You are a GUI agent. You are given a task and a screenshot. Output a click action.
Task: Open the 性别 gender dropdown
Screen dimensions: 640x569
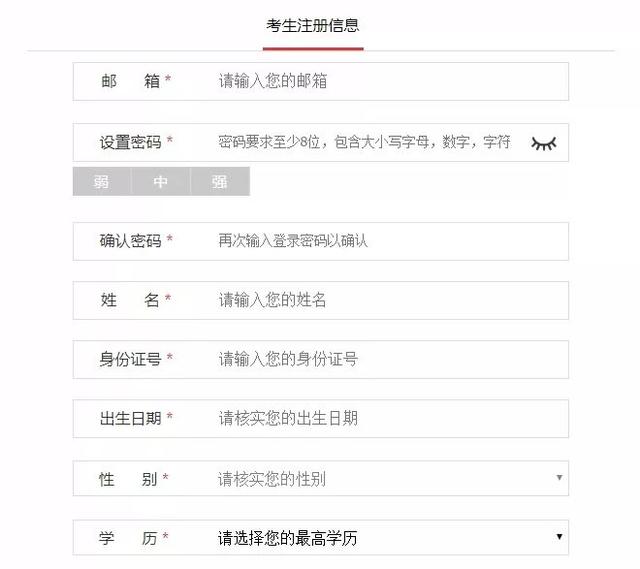pos(320,478)
